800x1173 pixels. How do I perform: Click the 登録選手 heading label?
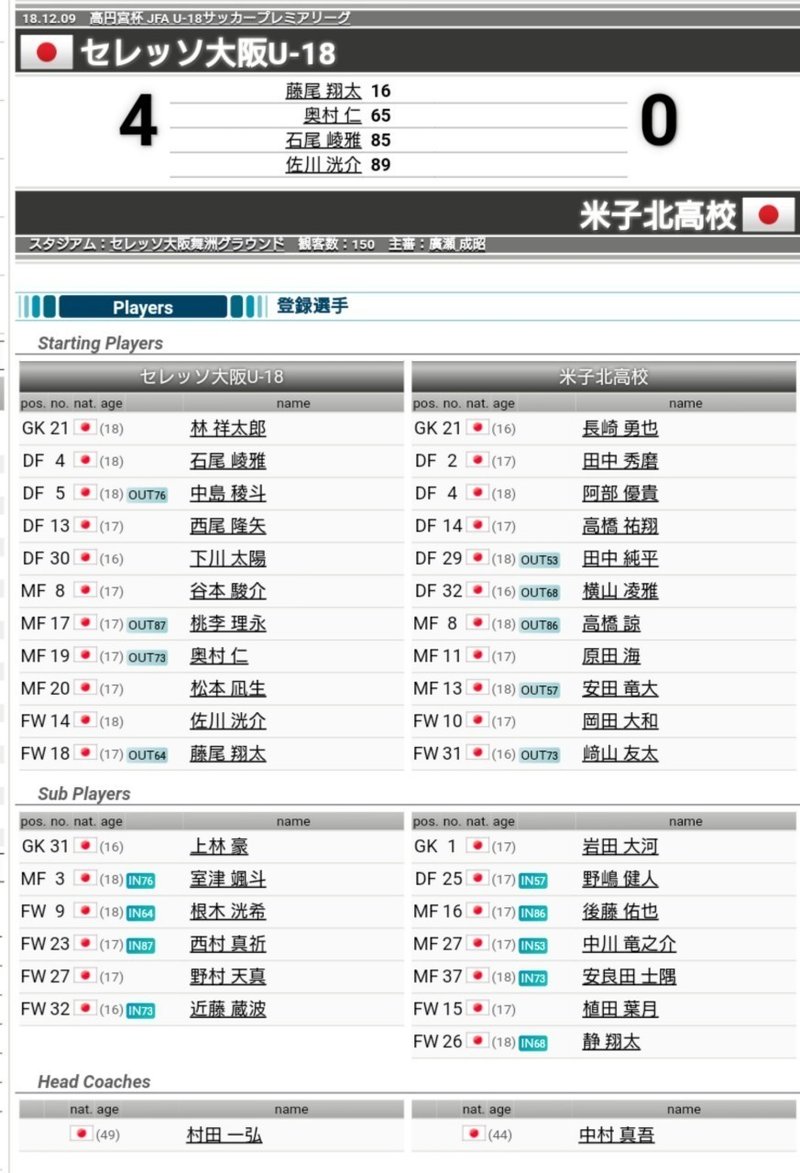(x=312, y=305)
